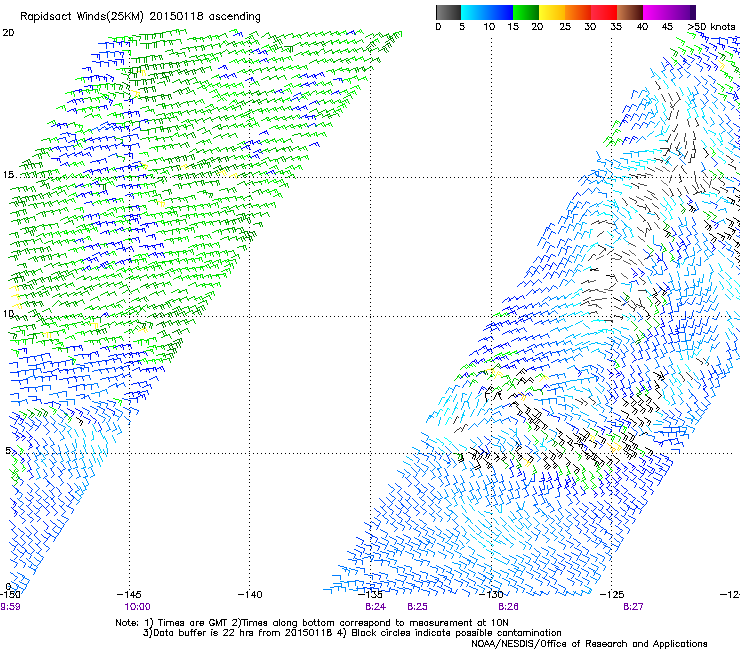
Task: Click the dark purple legend segment above '>50 knots'
Action: coord(693,12)
